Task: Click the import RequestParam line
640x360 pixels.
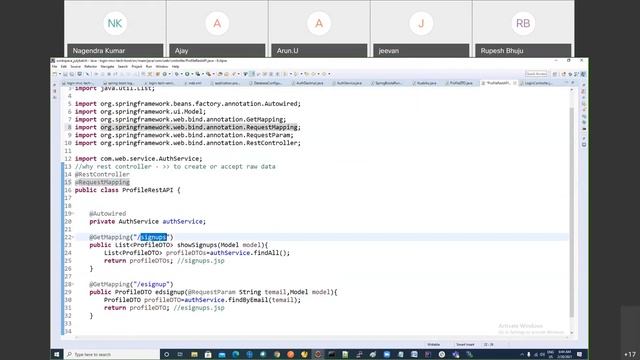Action: [184, 135]
